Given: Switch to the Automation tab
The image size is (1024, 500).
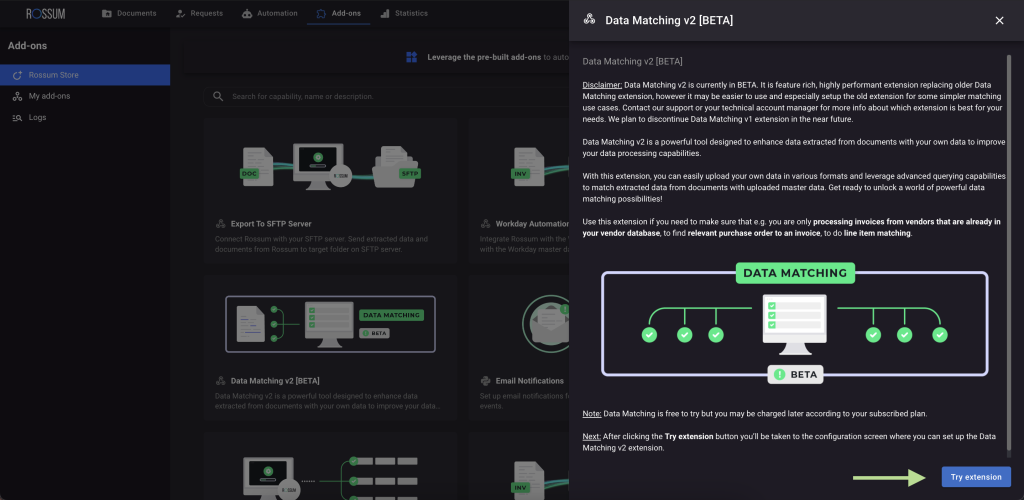Looking at the screenshot, I should point(269,13).
